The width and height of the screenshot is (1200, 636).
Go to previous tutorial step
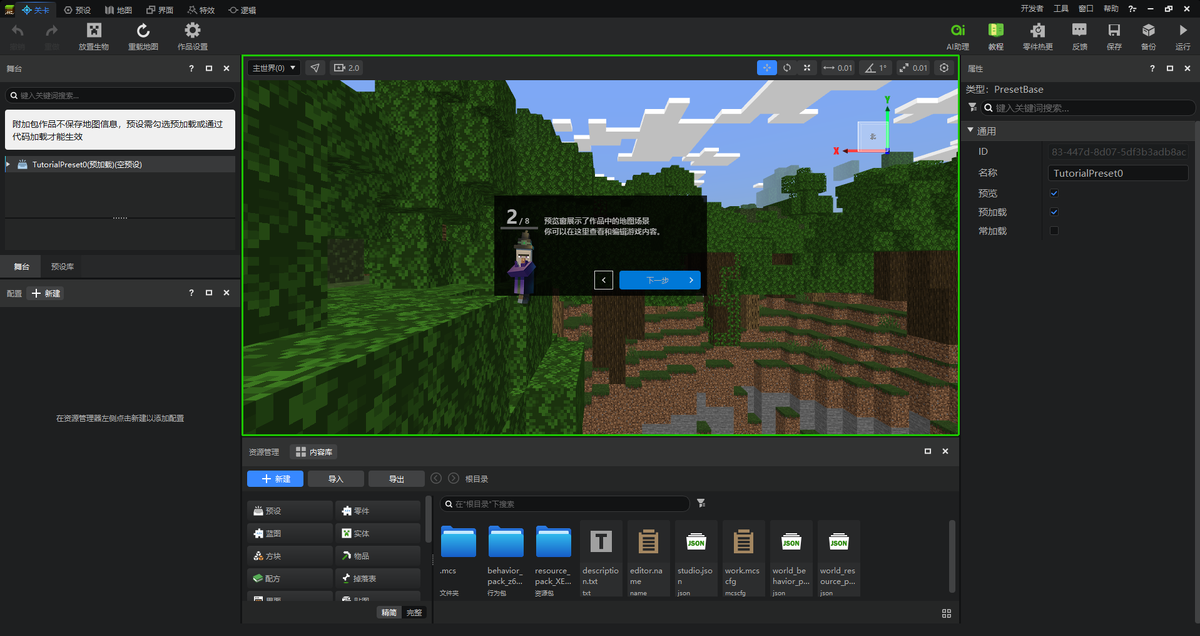[x=603, y=280]
